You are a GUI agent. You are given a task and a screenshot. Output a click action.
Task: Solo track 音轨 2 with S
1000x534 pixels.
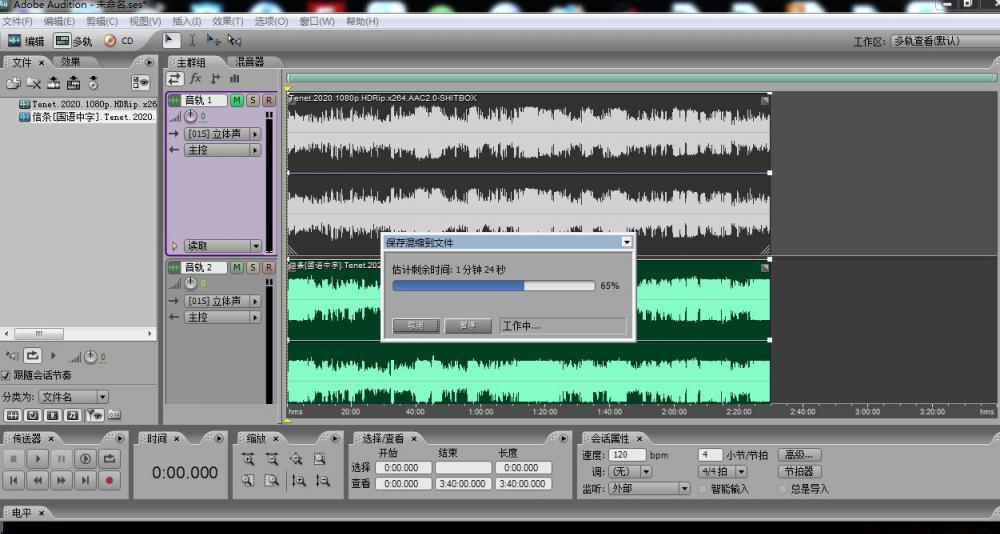pyautogui.click(x=253, y=267)
